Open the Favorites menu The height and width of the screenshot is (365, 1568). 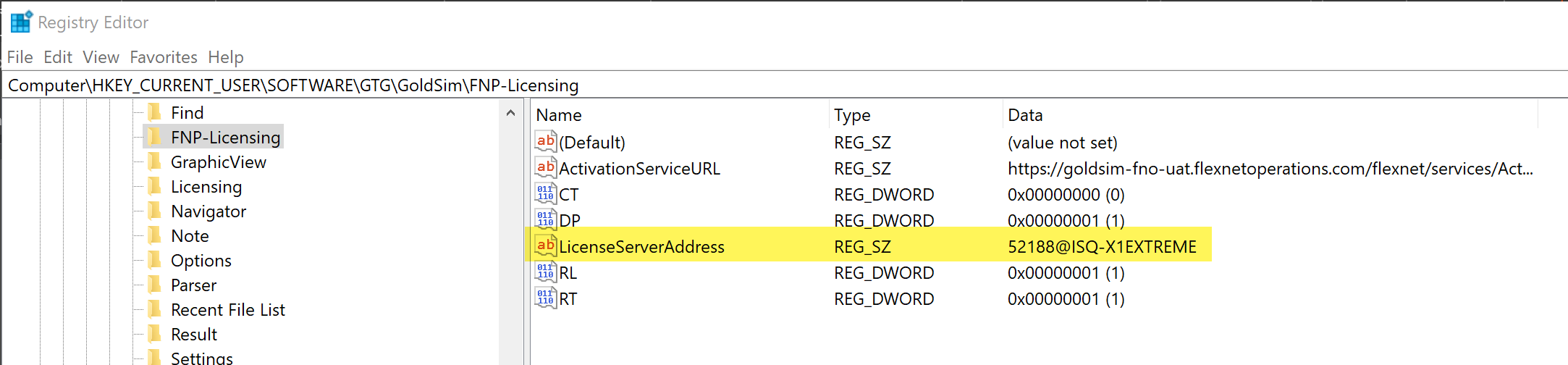click(164, 57)
